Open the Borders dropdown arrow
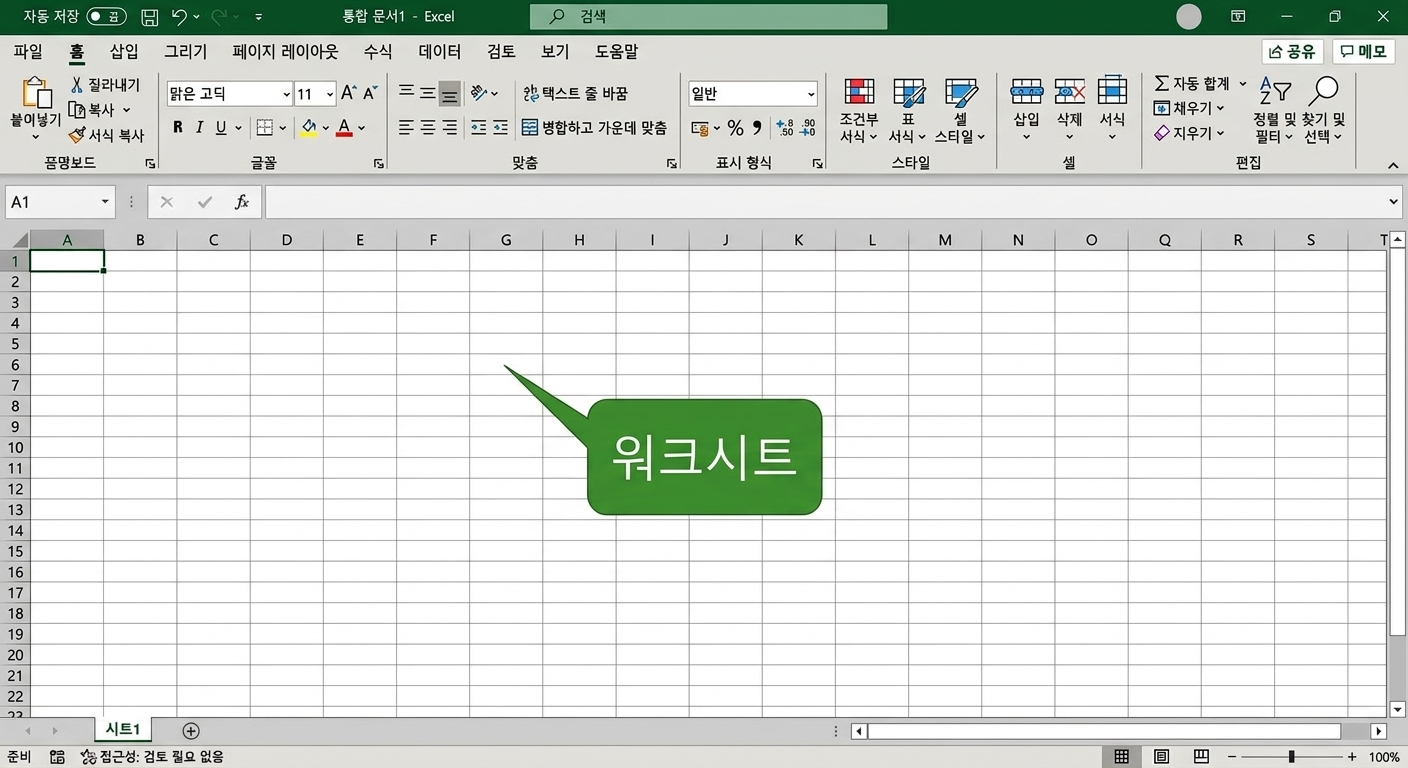This screenshot has width=1408, height=768. click(283, 128)
